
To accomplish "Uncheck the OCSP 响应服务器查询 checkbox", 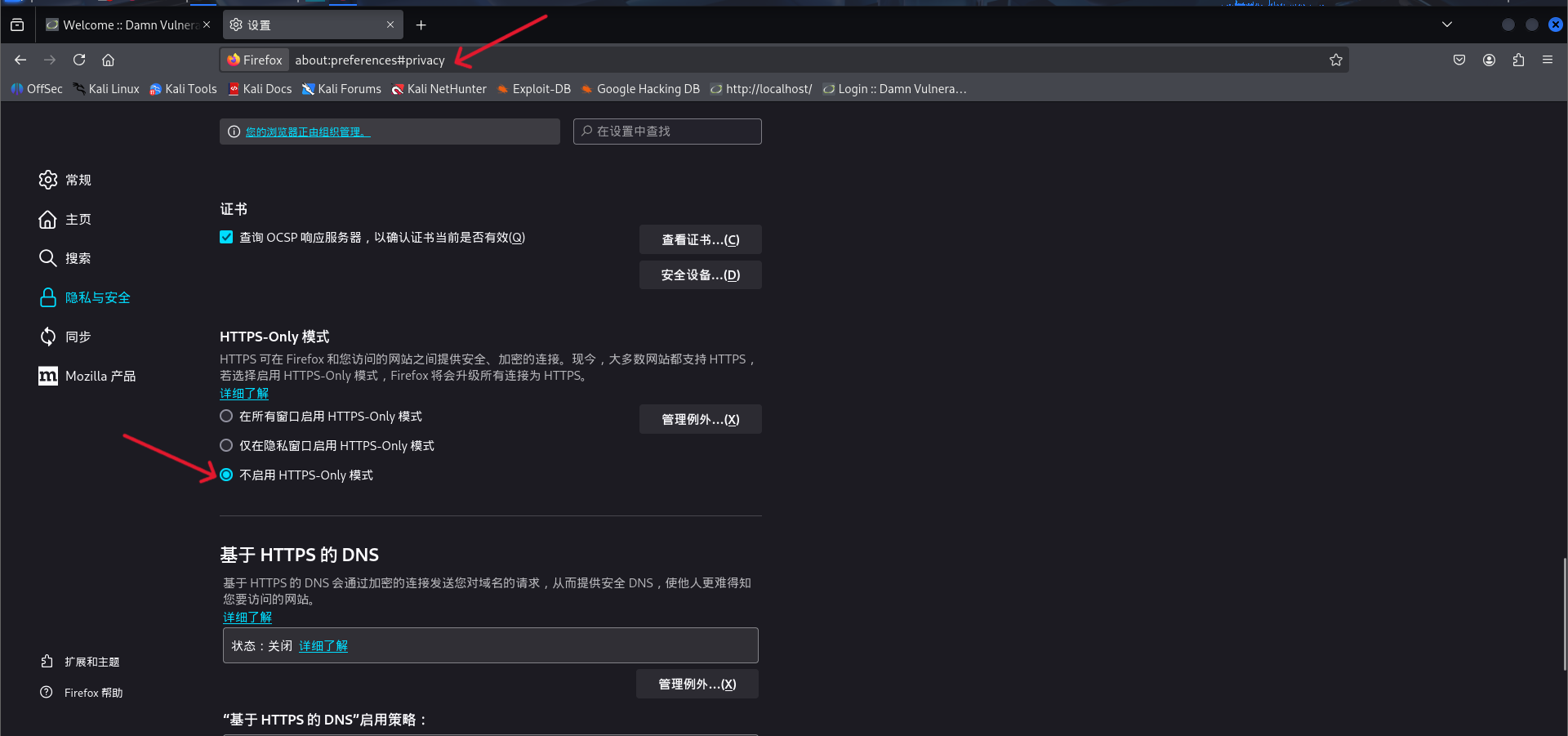I will pyautogui.click(x=226, y=237).
